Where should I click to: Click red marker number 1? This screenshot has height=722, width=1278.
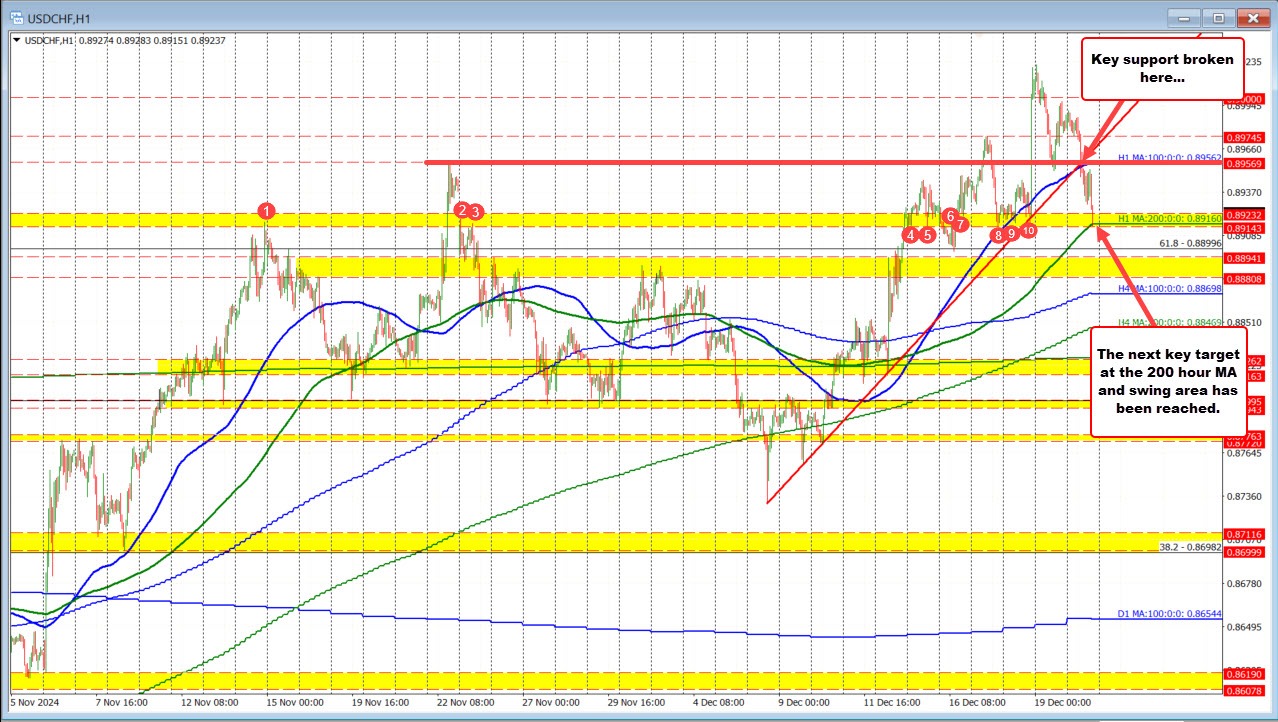pyautogui.click(x=266, y=210)
